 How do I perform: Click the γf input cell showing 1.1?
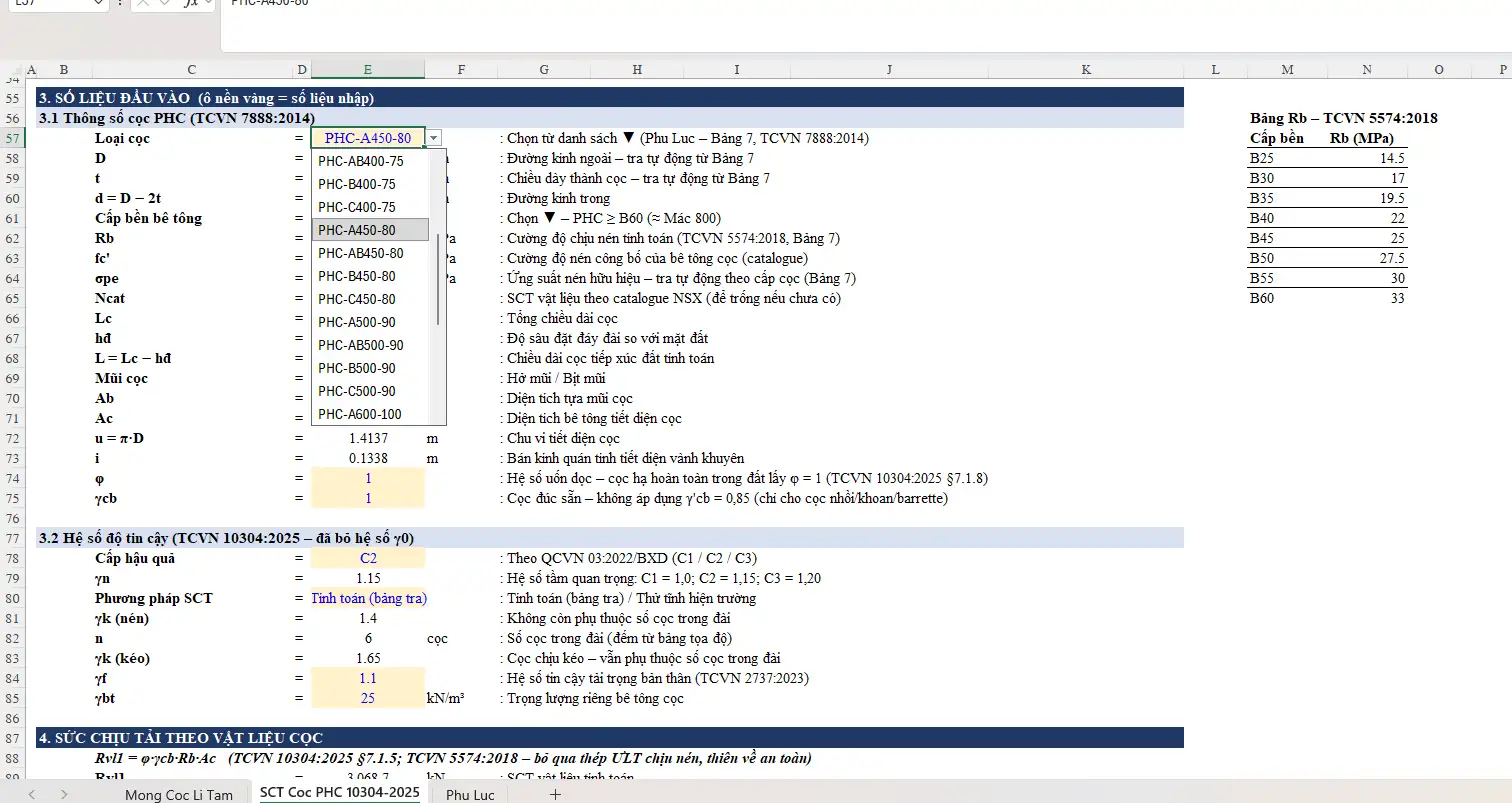click(368, 678)
